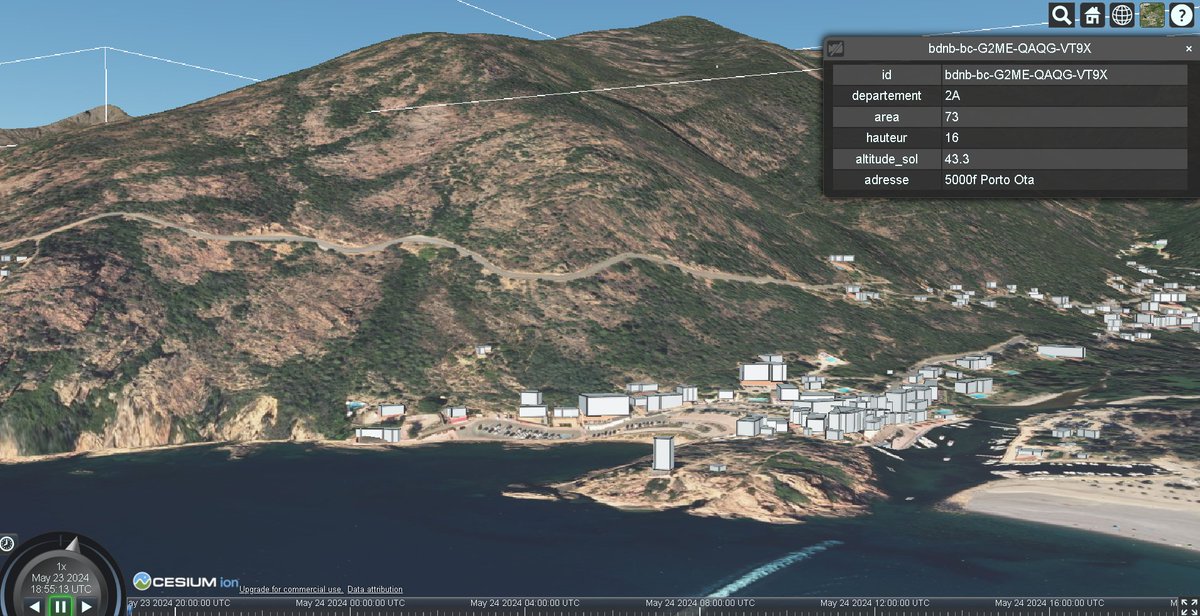Open the geocoder search magnifier

pyautogui.click(x=1062, y=15)
